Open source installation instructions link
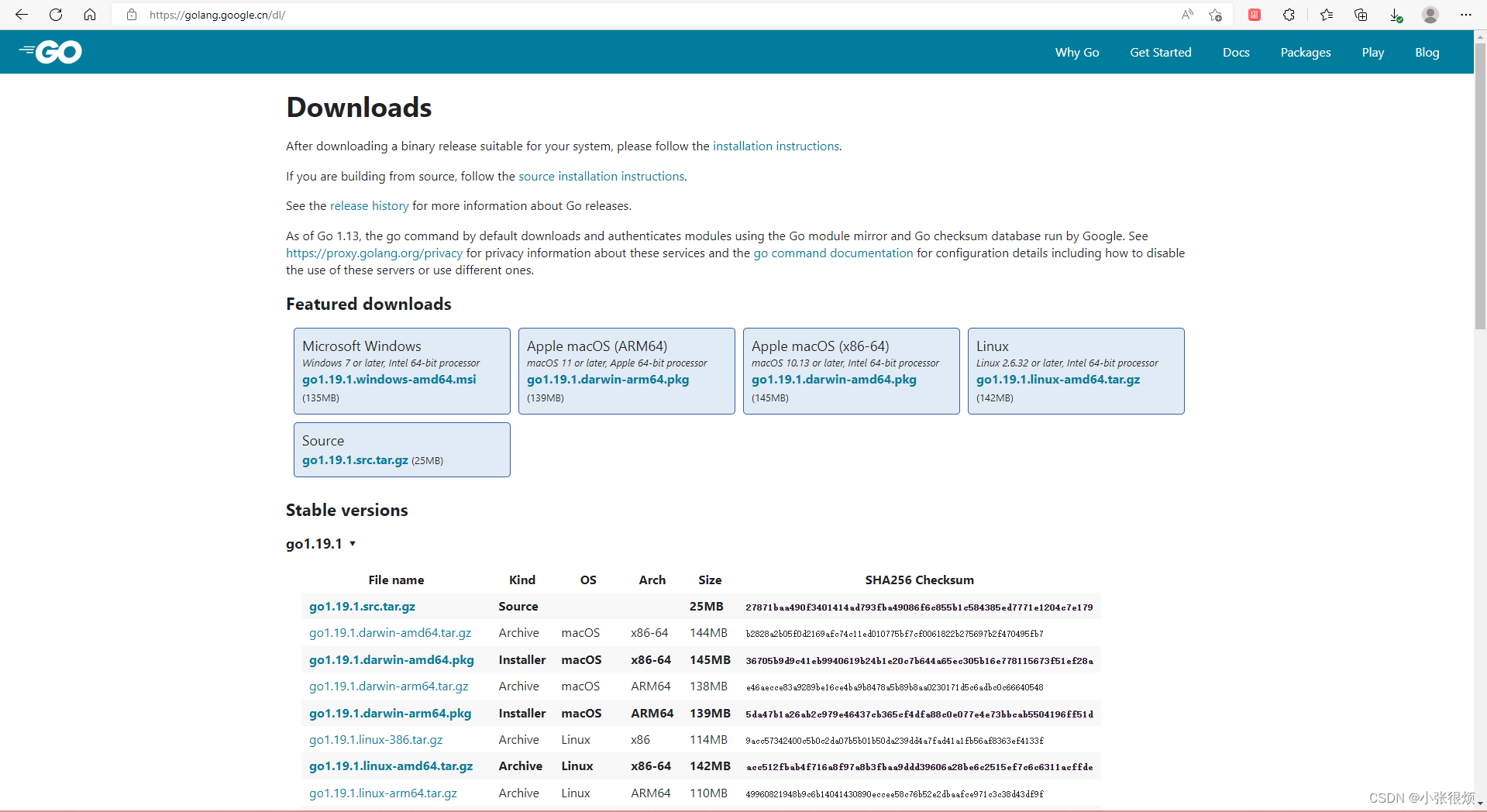 [x=601, y=176]
